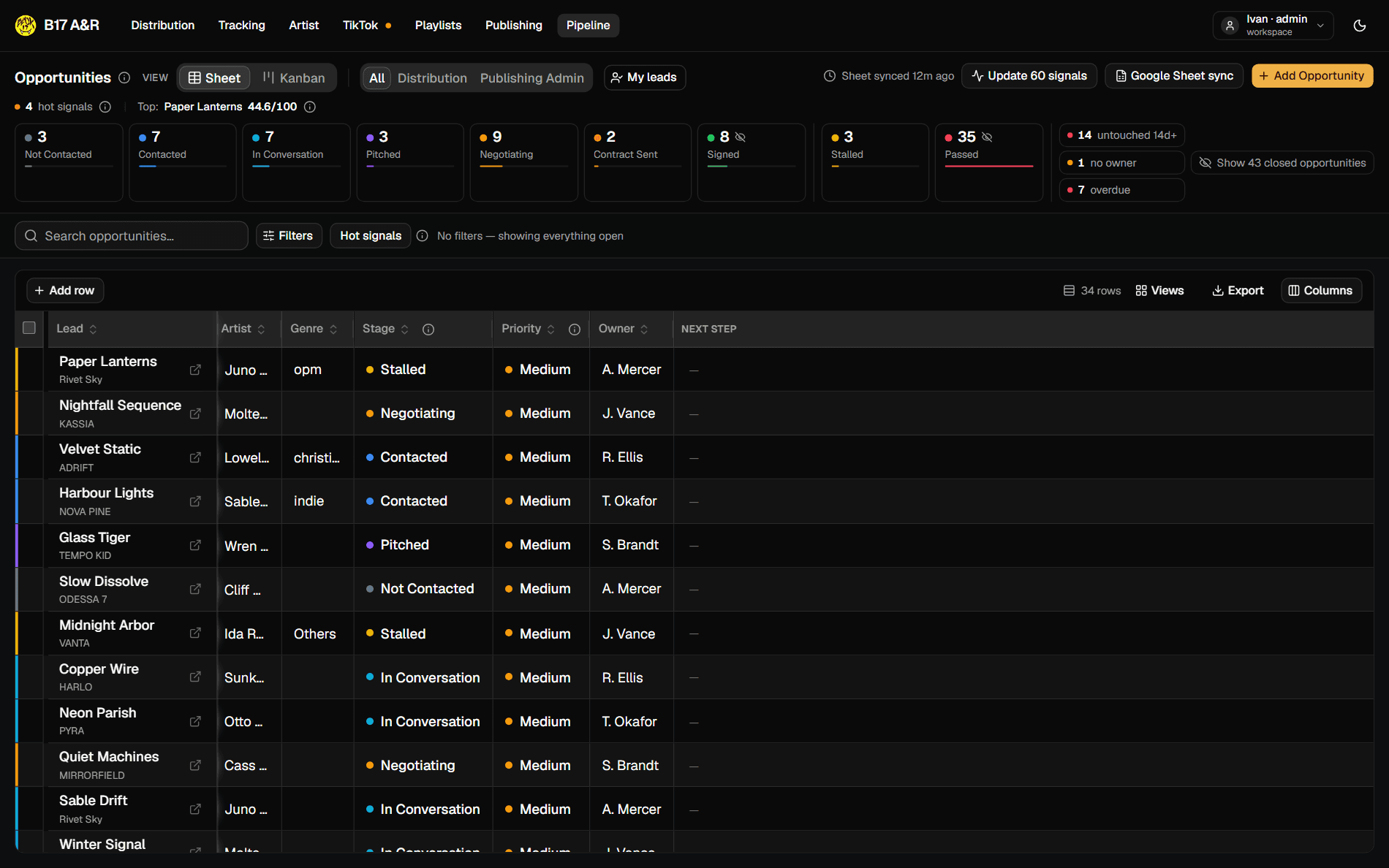Open external link icon for Quiet Machines
The height and width of the screenshot is (868, 1389).
[x=195, y=765]
